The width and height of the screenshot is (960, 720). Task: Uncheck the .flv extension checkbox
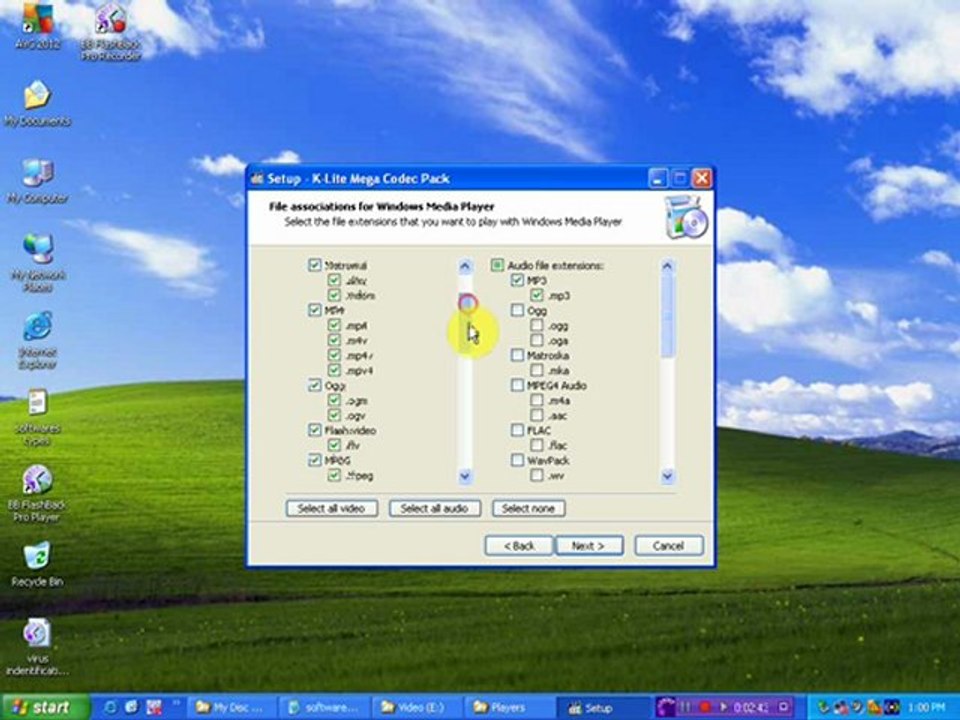click(x=334, y=445)
